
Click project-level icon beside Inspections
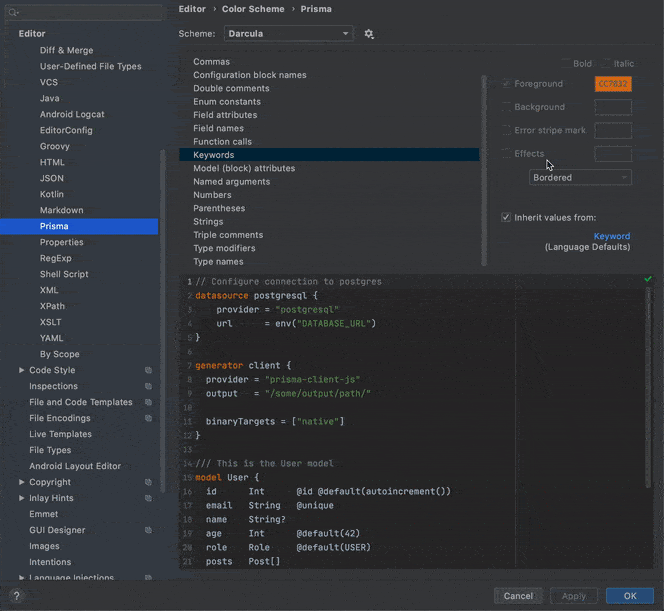[x=148, y=386]
